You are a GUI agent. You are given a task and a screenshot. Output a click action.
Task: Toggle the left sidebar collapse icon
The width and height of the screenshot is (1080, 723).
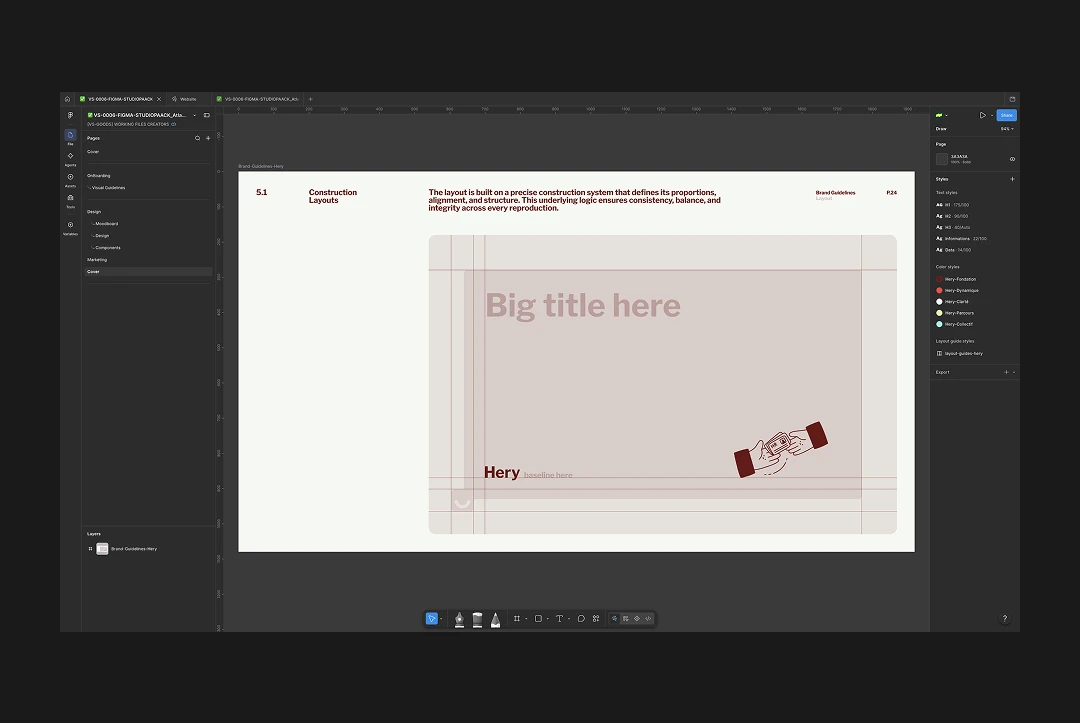pos(207,115)
